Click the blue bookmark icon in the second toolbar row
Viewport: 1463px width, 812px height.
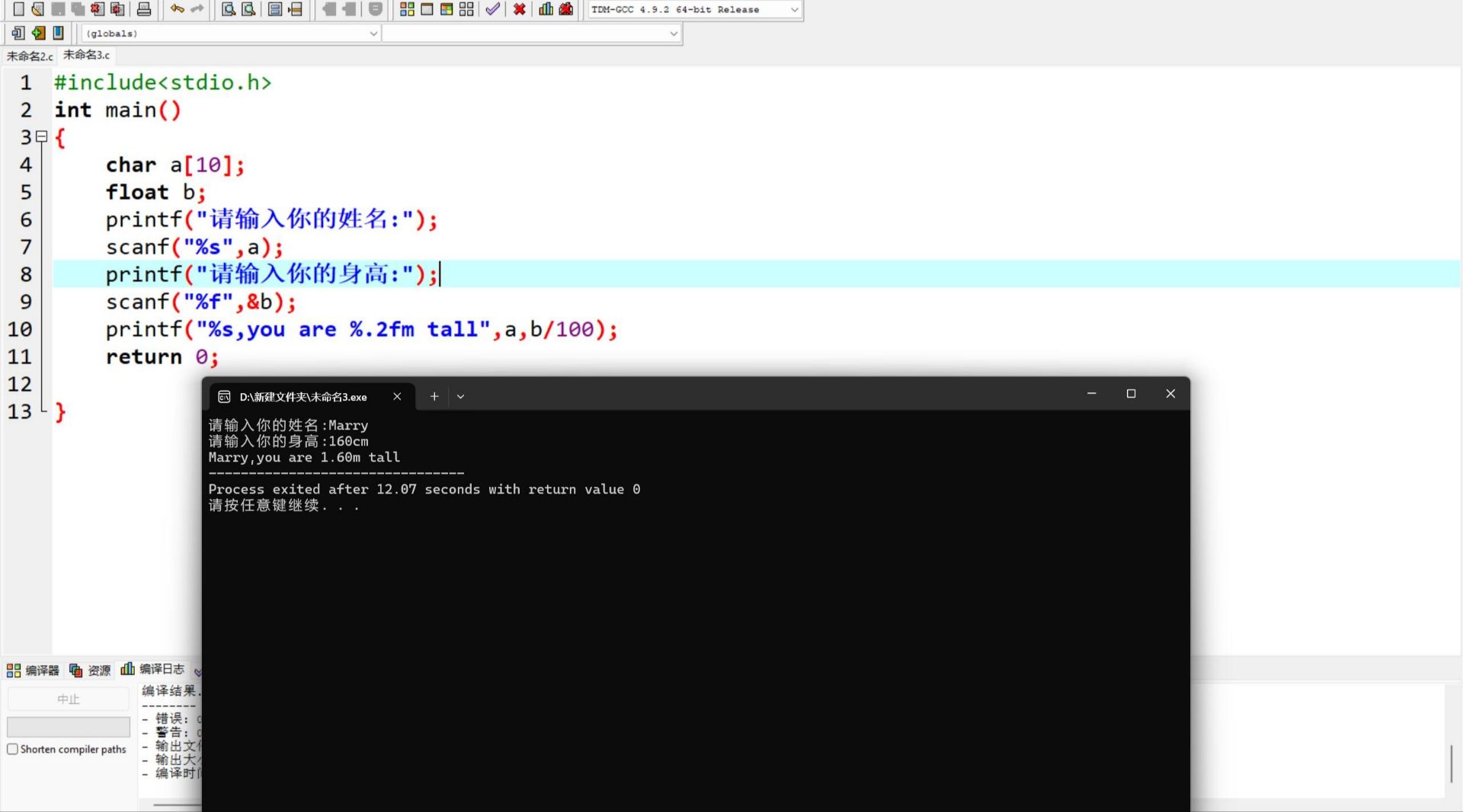[x=58, y=33]
